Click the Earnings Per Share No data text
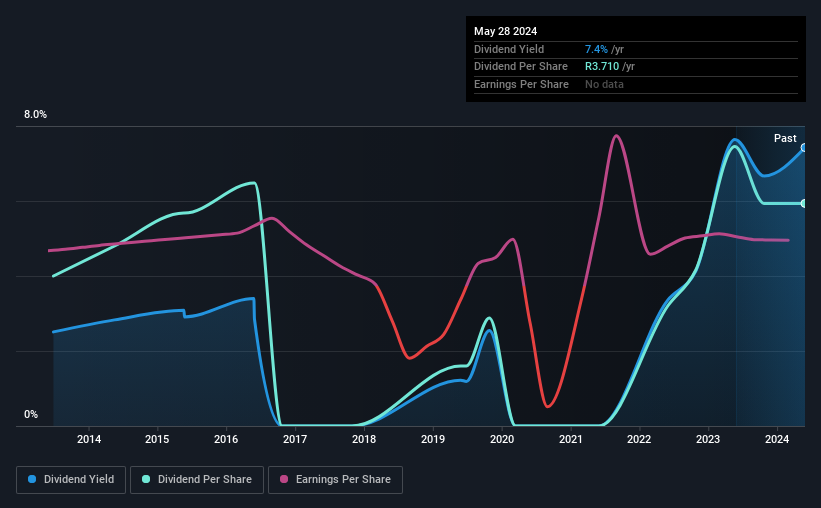821x508 pixels. 604,84
